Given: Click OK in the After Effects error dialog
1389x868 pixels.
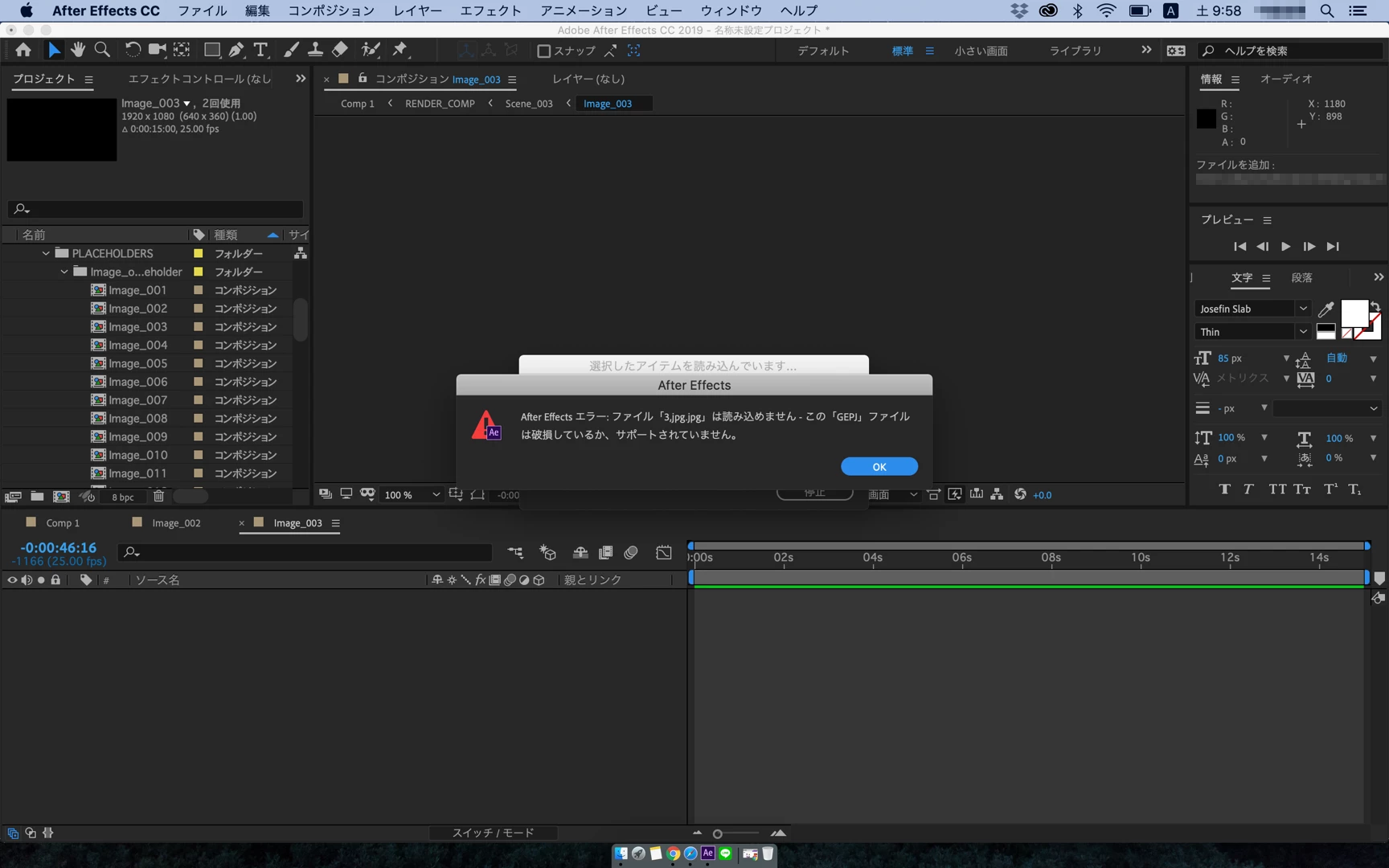Looking at the screenshot, I should click(879, 466).
